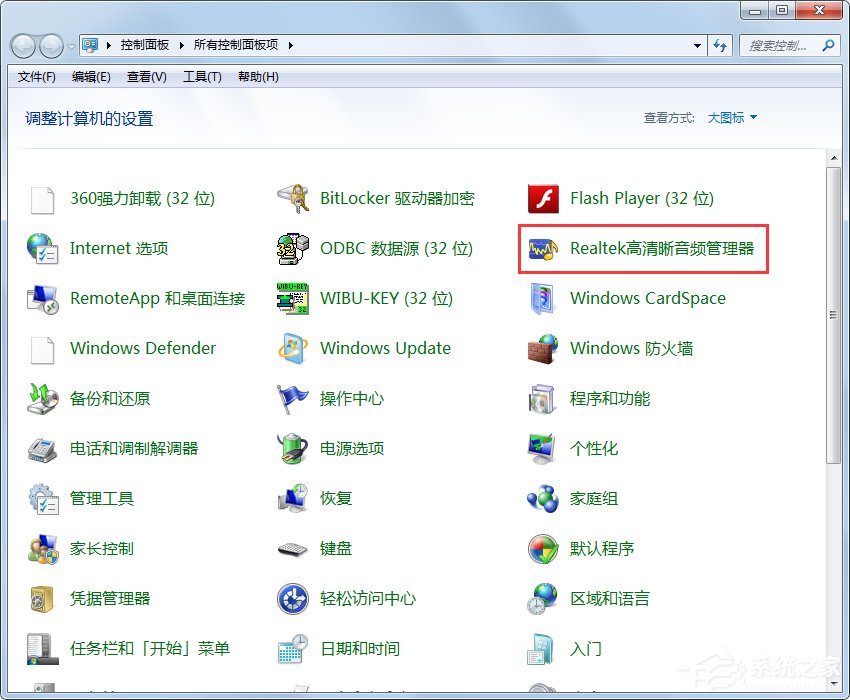Viewport: 850px width, 700px height.
Task: Click the 程序和功能 icon
Action: 542,399
